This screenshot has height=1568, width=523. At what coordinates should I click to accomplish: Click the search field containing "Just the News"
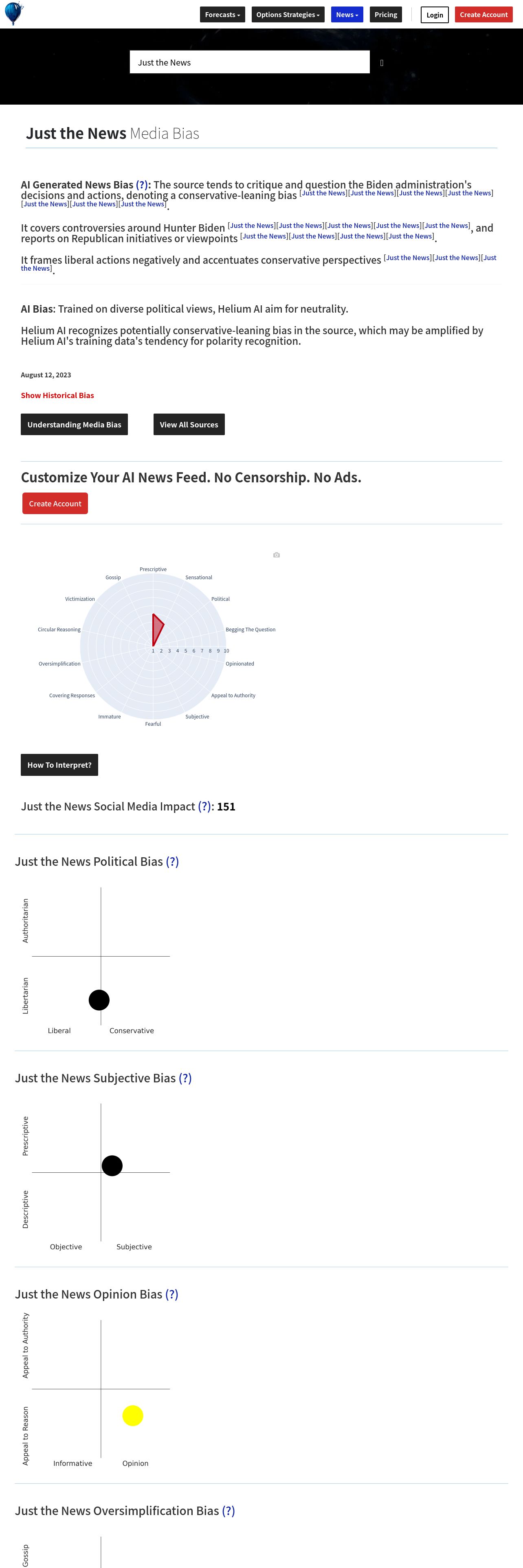[x=250, y=62]
